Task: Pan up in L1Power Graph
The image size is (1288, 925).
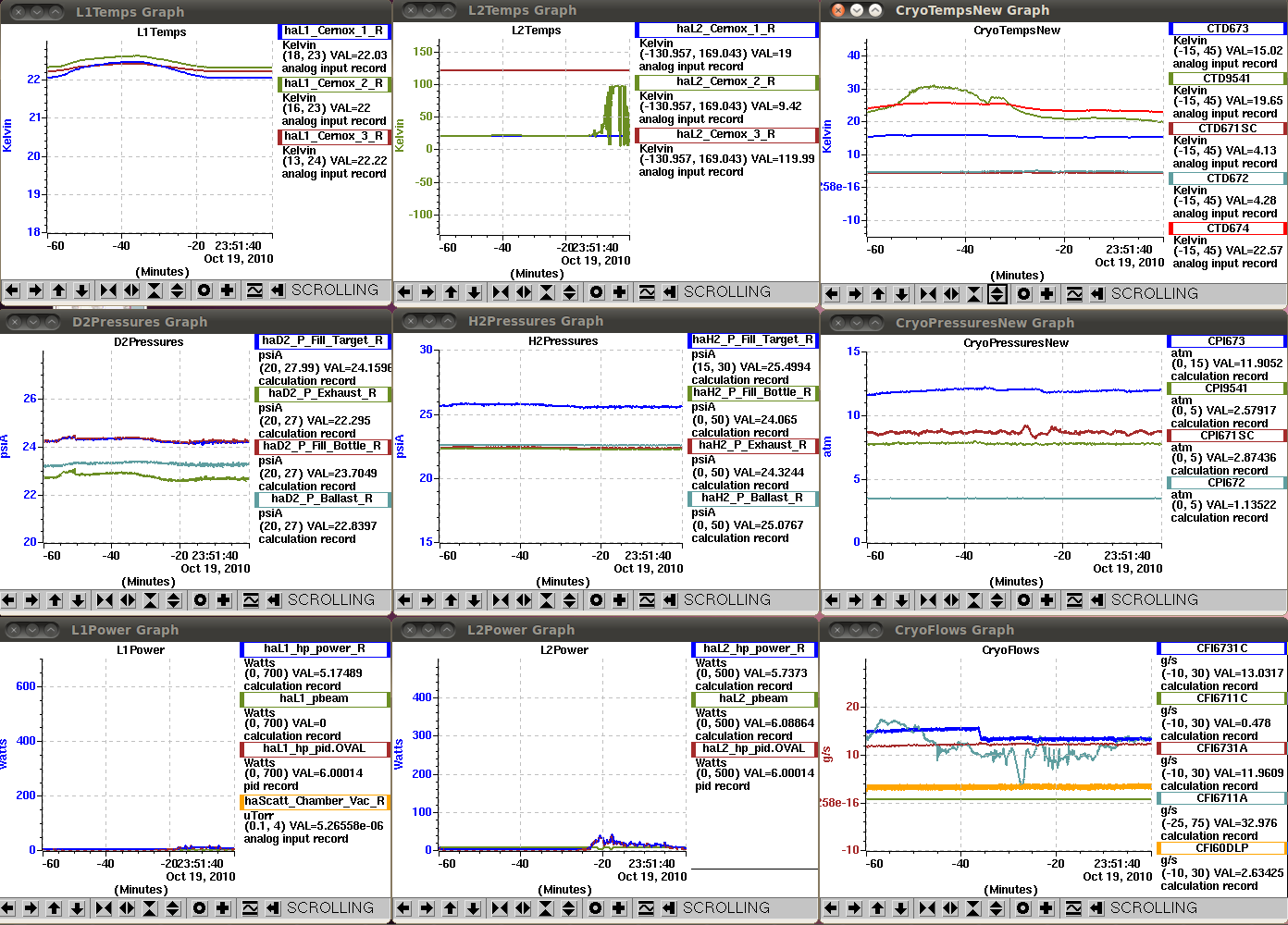Action: point(54,908)
